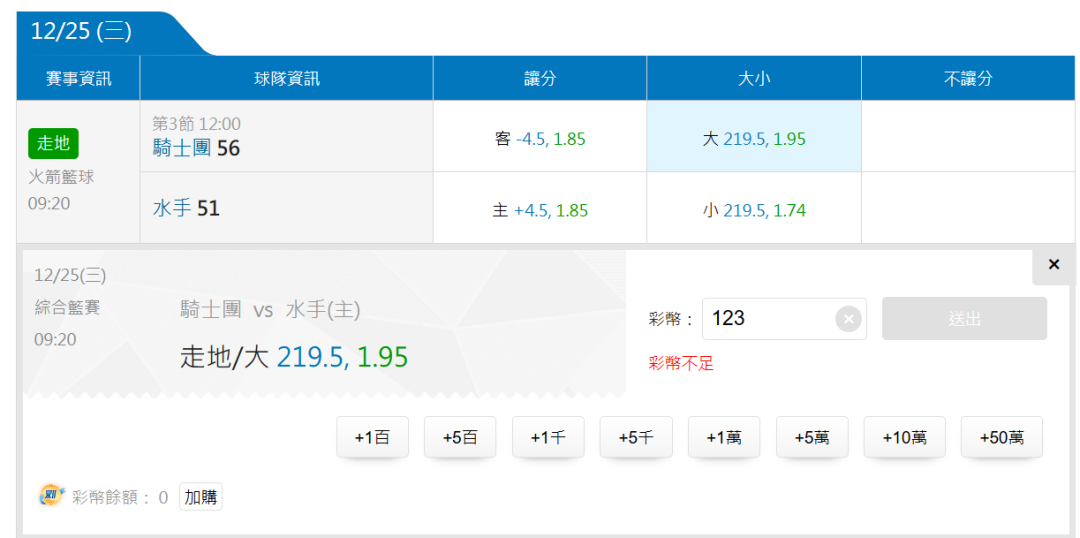Viewport: 1080px width, 538px height.
Task: Select the 主 +4.5, 1.85 handicap odds
Action: tap(540, 210)
